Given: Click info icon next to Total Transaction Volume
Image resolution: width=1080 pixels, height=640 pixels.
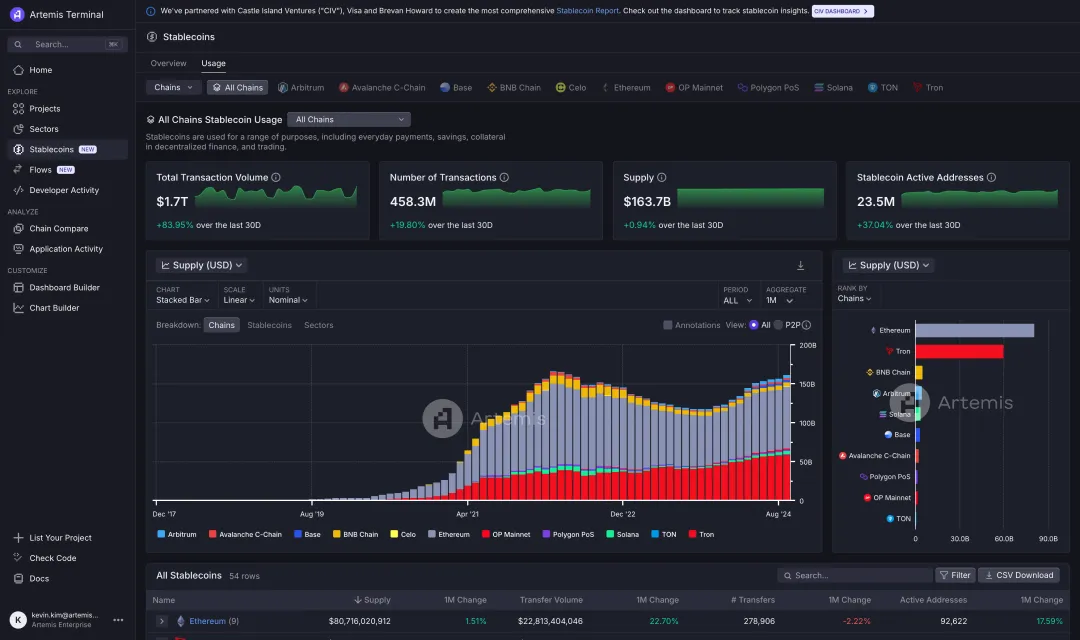Looking at the screenshot, I should coord(276,178).
